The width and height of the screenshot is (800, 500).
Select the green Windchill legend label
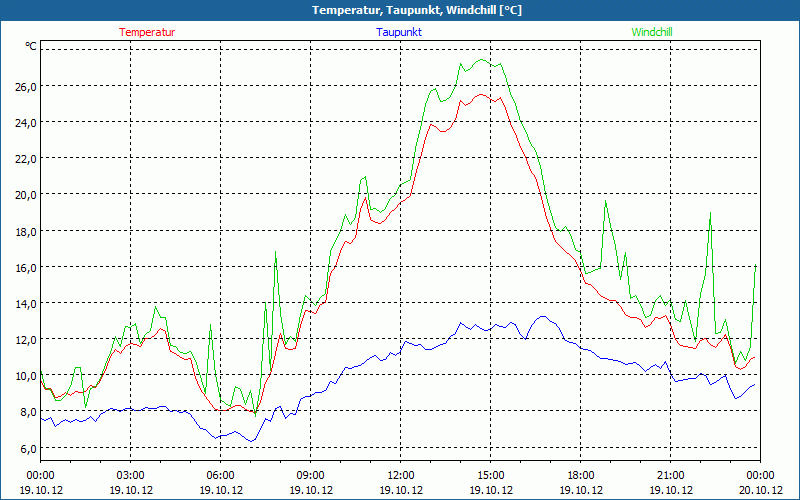pos(652,32)
